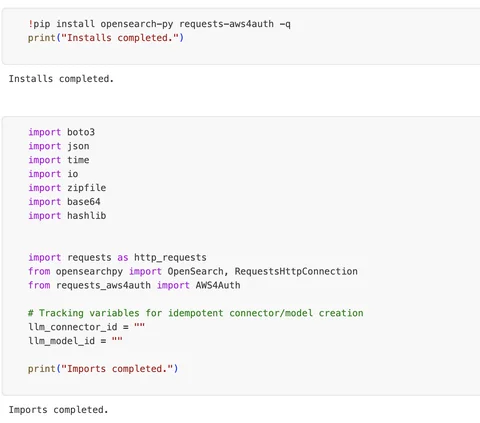Click the print "Imports completed." code line
This screenshot has width=480, height=423.
coord(103,369)
